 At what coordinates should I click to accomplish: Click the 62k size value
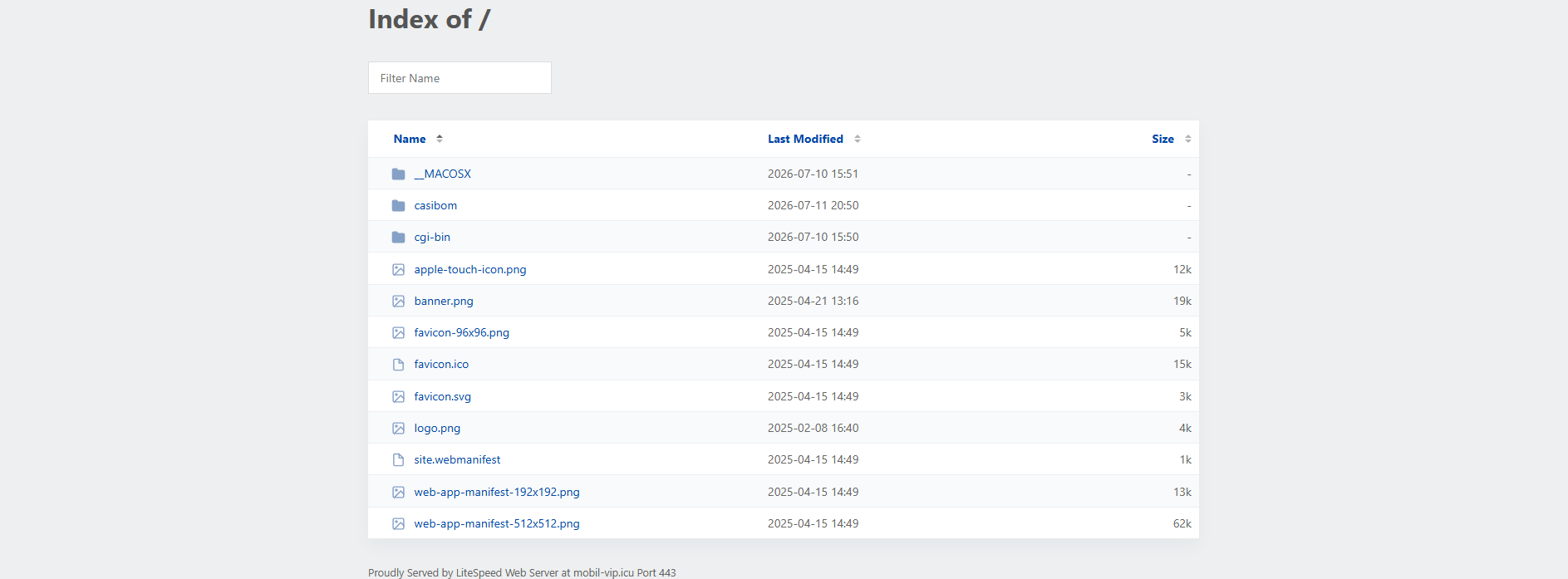pos(1182,523)
